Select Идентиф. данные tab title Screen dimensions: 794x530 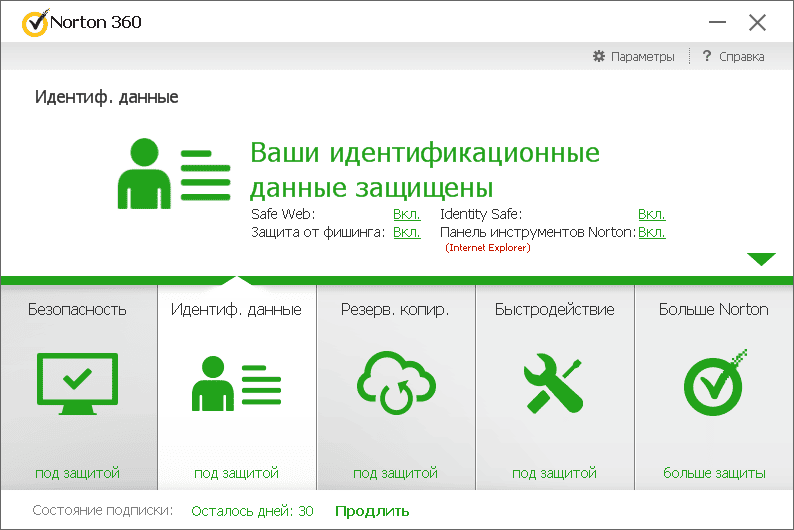[236, 309]
